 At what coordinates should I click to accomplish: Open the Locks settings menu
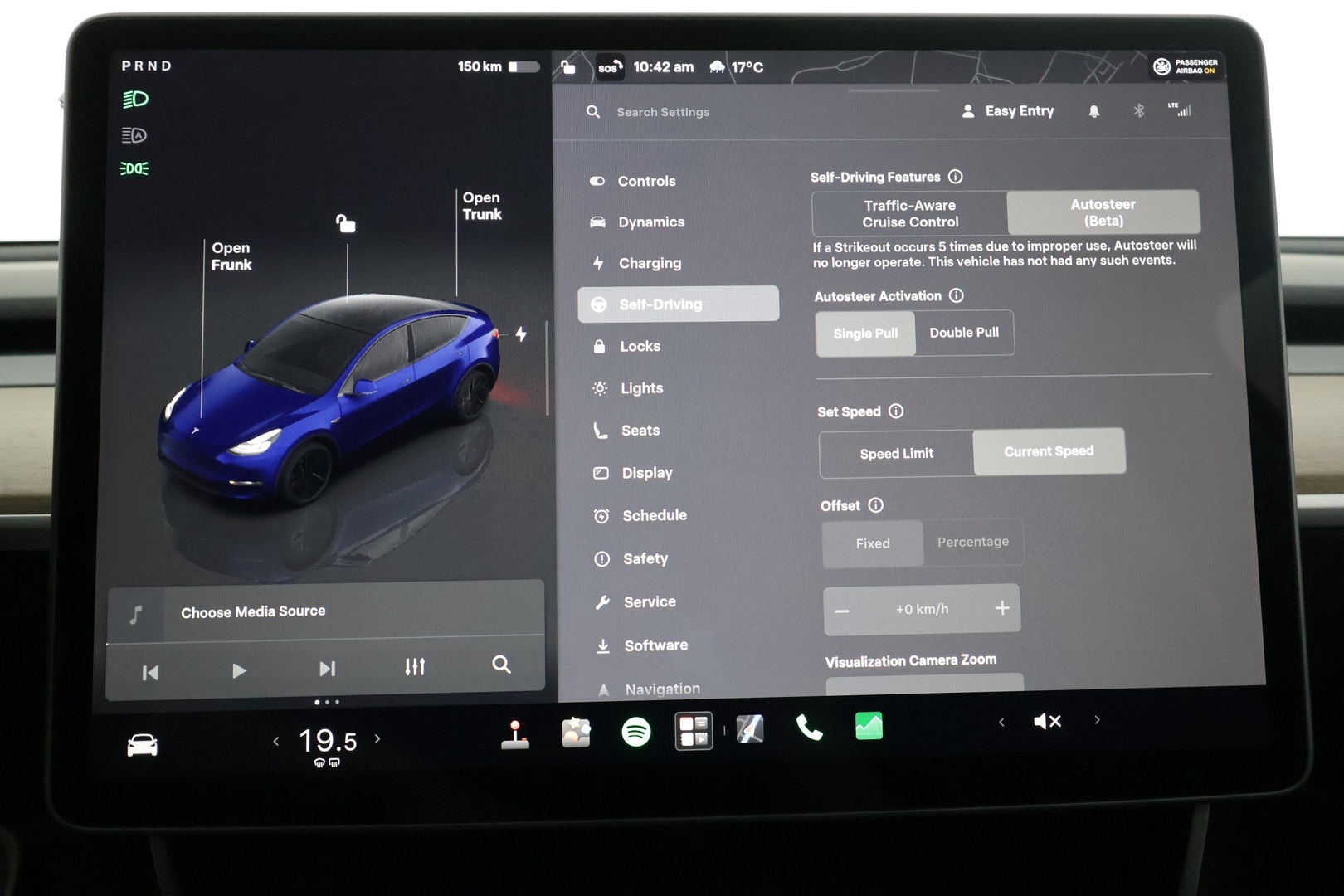pos(626,346)
